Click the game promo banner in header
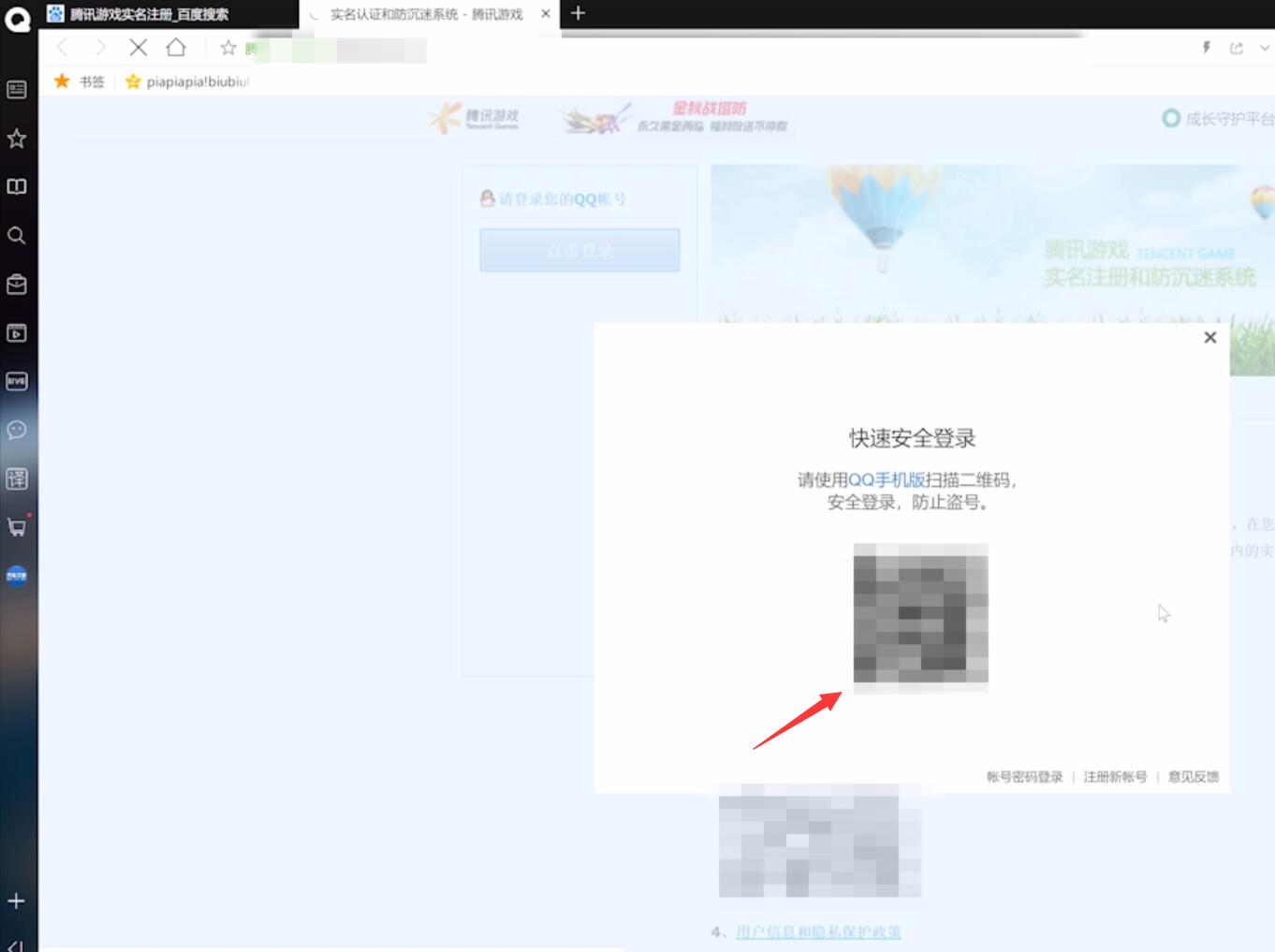Screen dimensions: 1275x952 [675, 118]
